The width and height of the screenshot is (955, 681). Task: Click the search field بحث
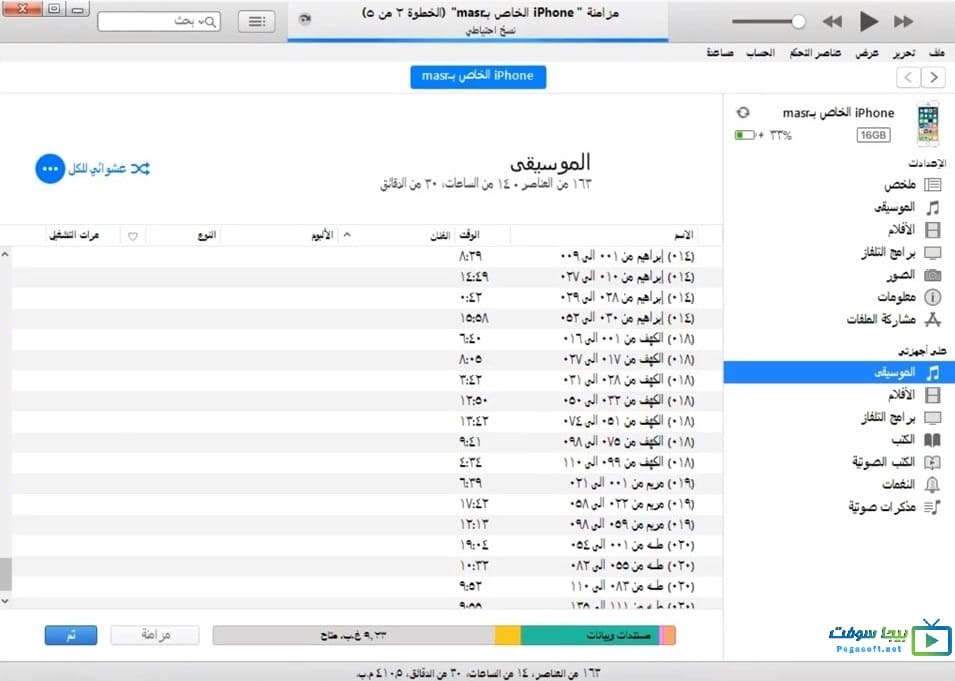click(159, 21)
